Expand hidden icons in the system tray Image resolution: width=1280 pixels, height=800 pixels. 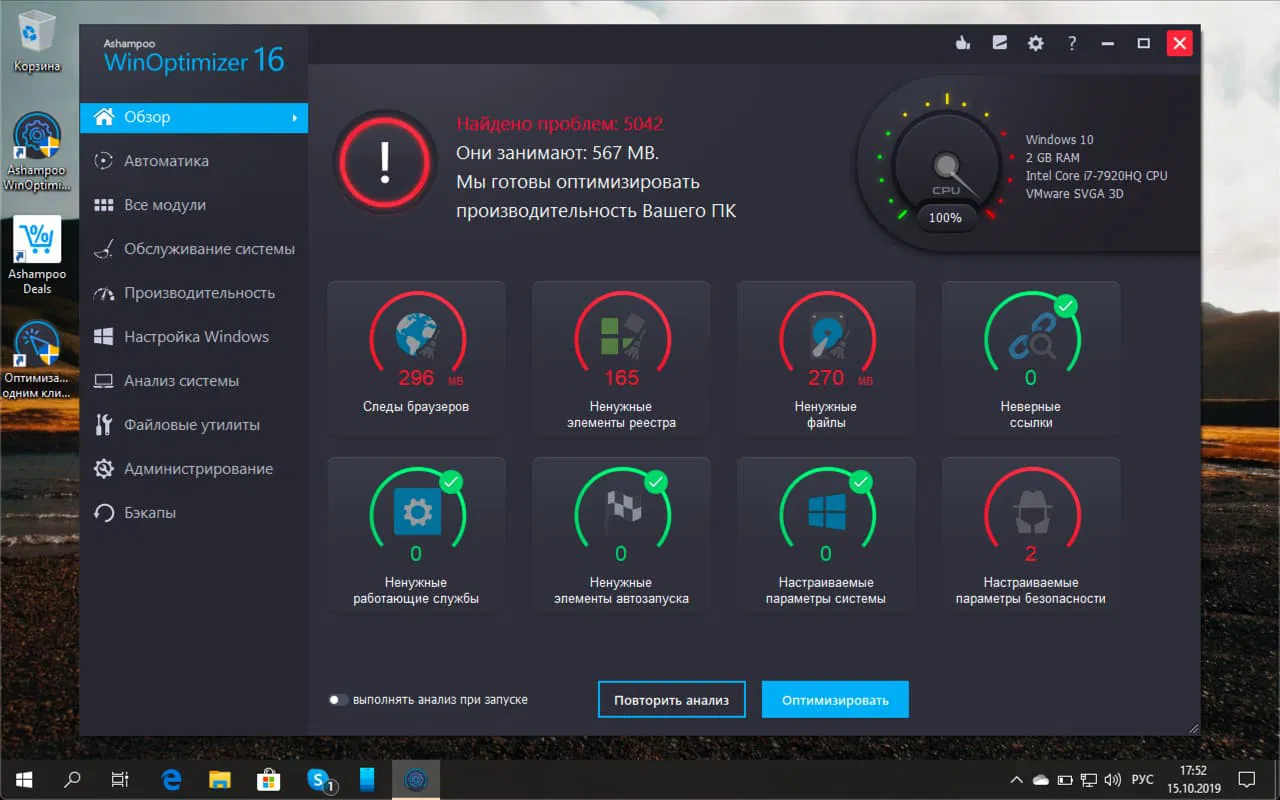pos(1016,779)
